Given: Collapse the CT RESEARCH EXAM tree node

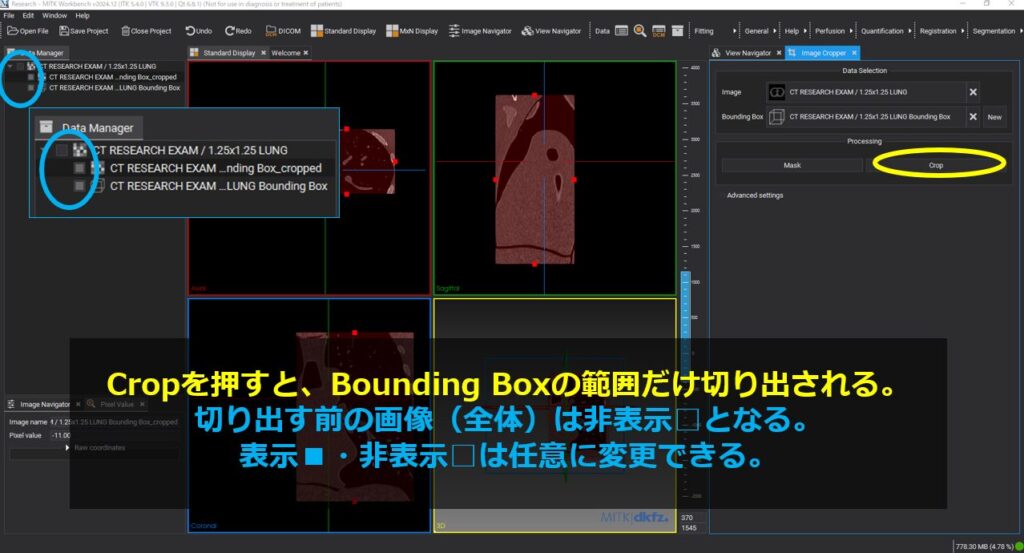Looking at the screenshot, I should 10,67.
